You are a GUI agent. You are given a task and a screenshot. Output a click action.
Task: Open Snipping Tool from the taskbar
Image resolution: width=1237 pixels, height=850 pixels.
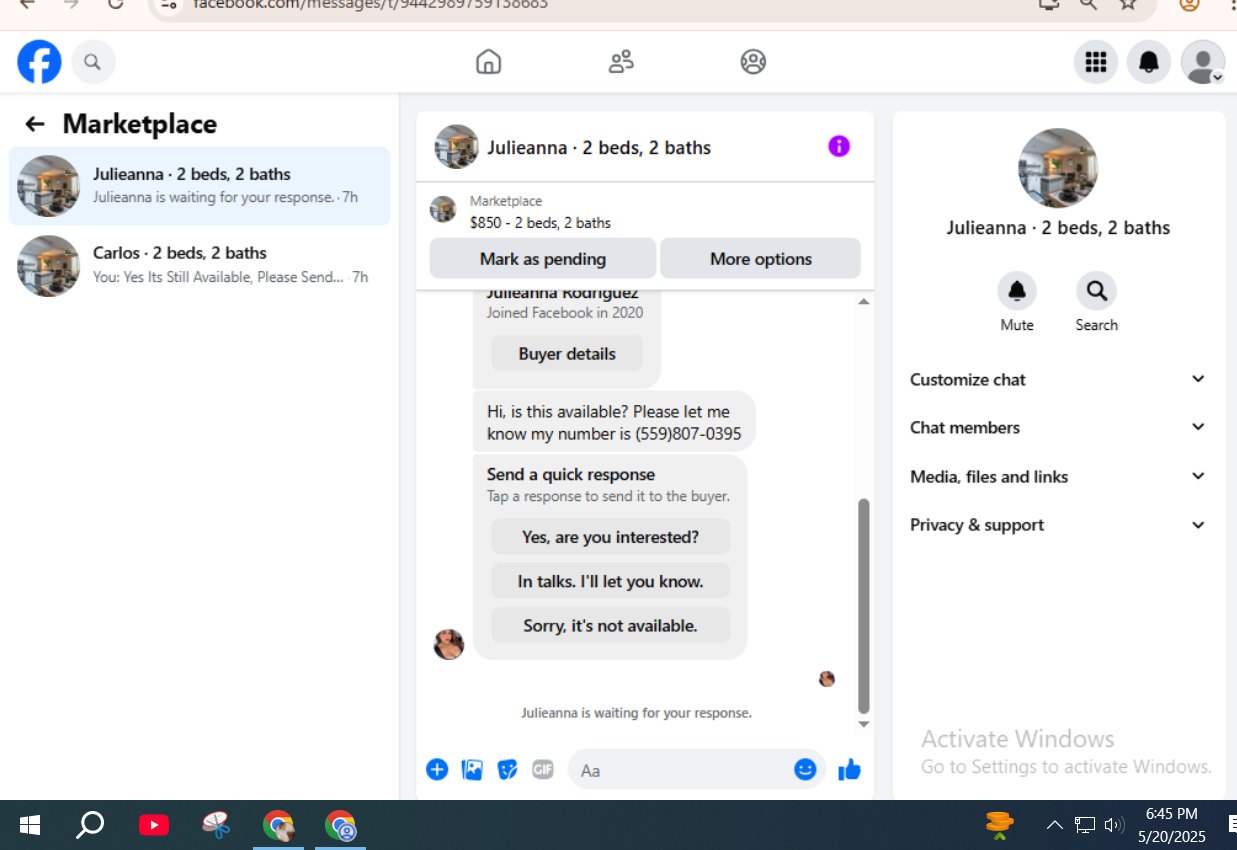point(216,825)
